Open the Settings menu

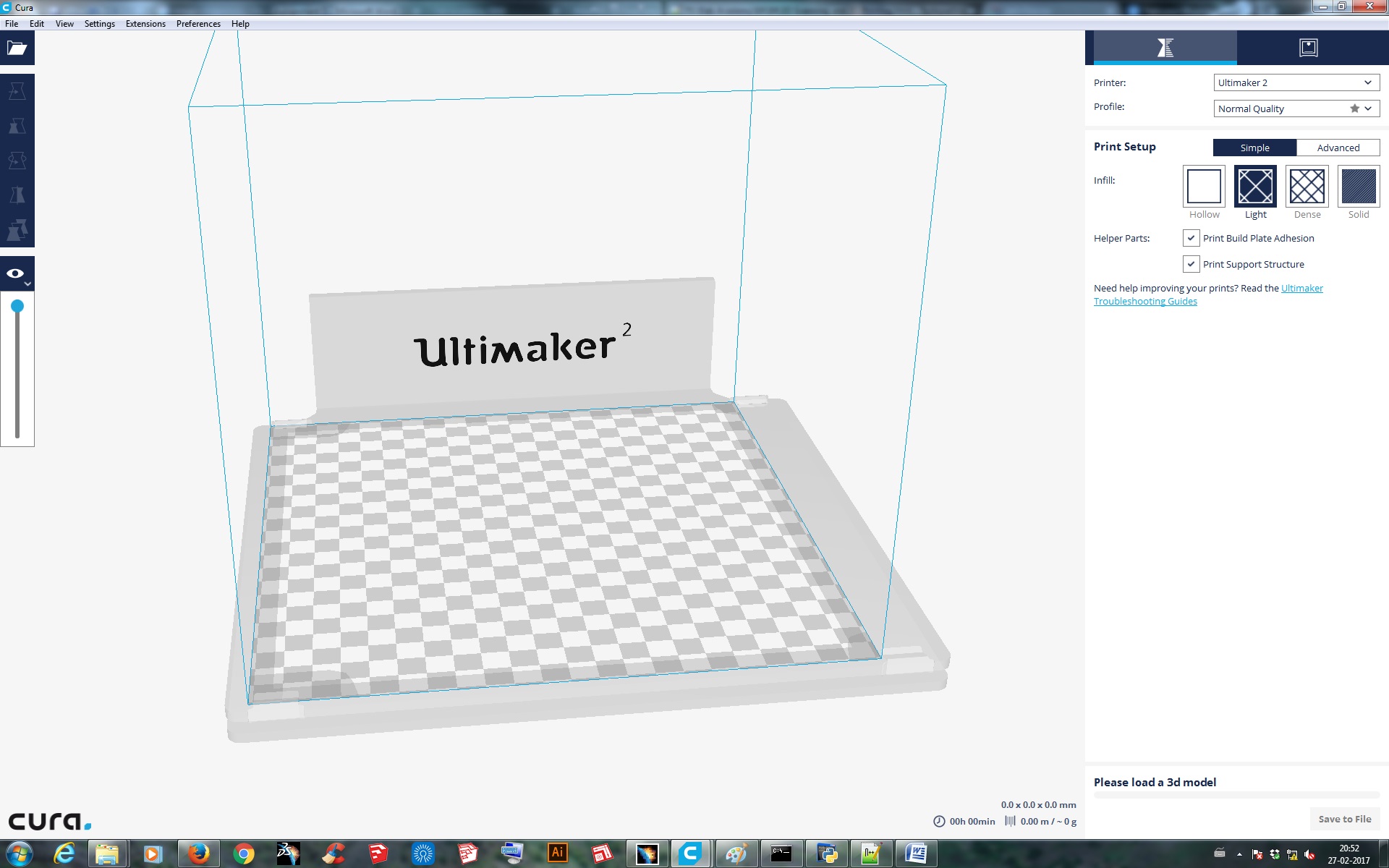[100, 24]
